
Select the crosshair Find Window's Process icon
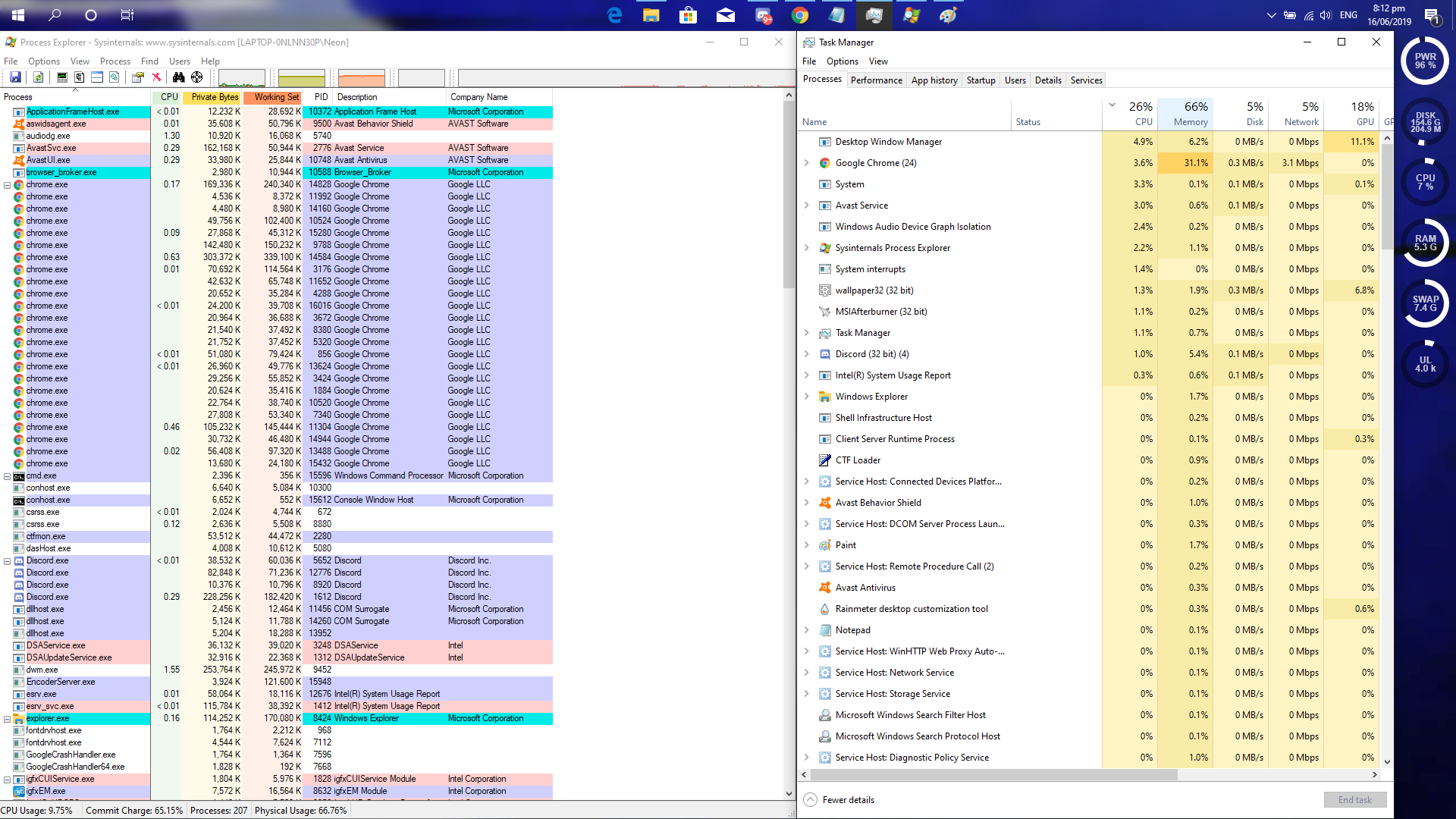(196, 77)
